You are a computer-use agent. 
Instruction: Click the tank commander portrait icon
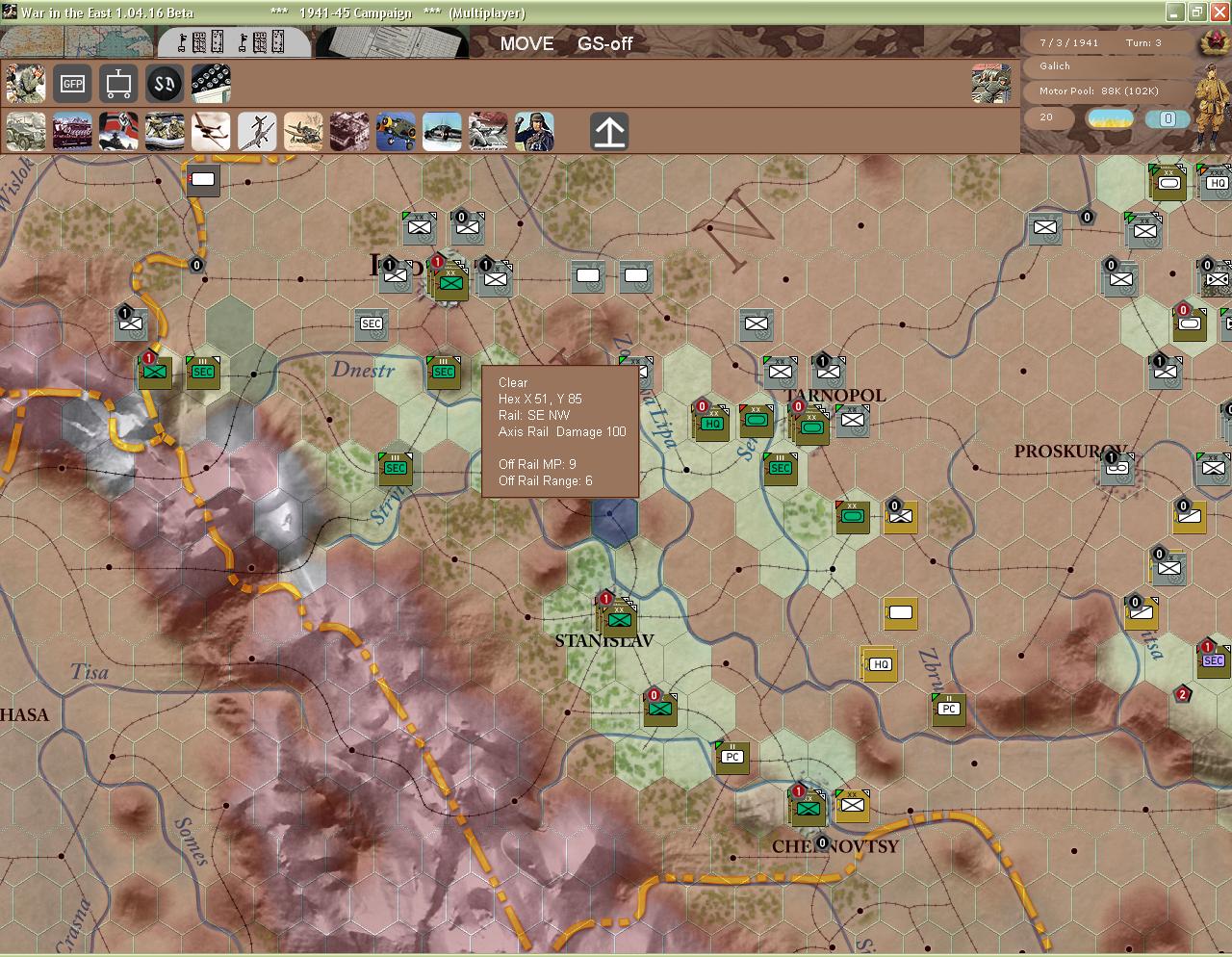534,131
